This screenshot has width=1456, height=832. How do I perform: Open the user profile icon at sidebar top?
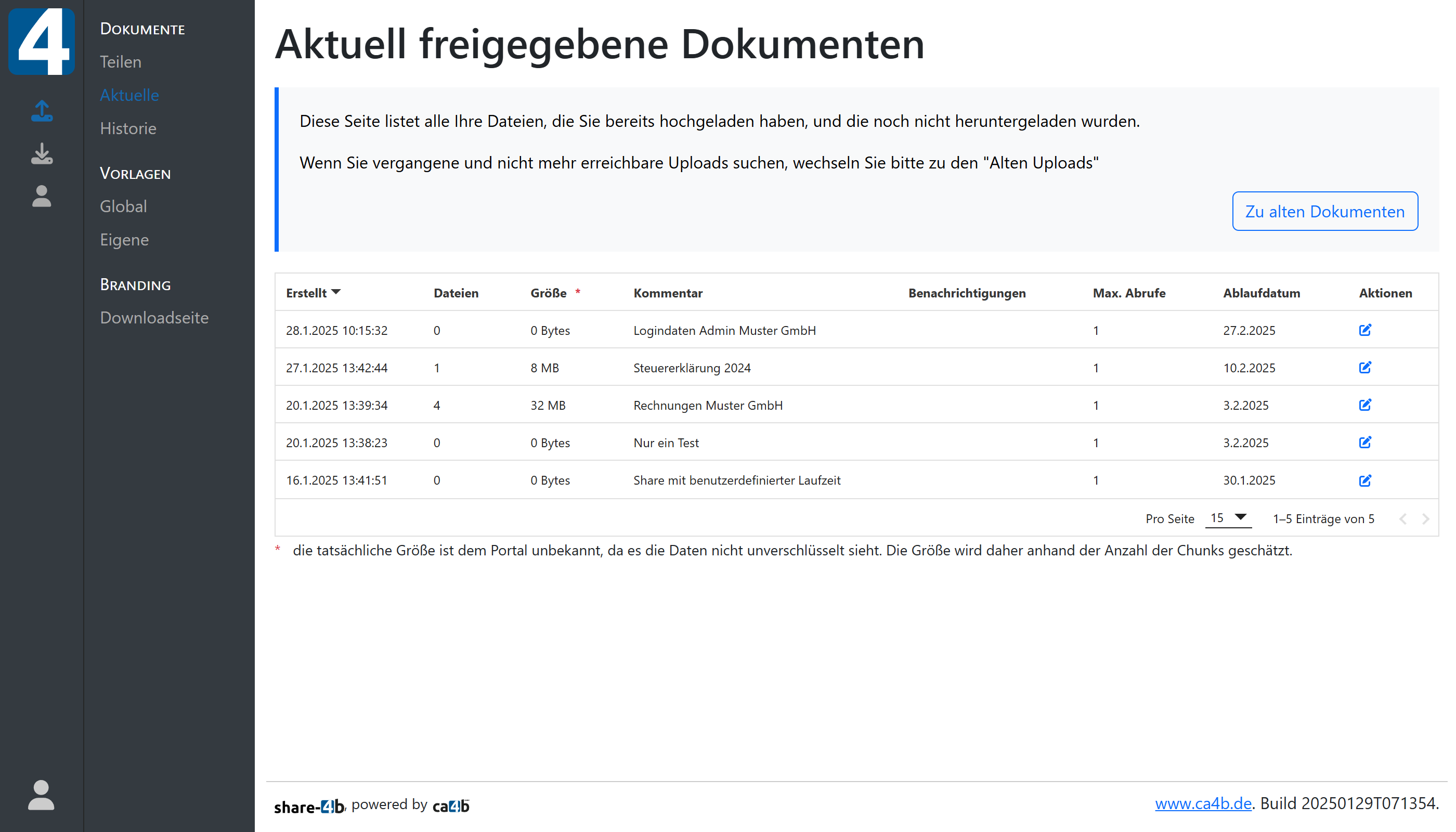point(42,197)
